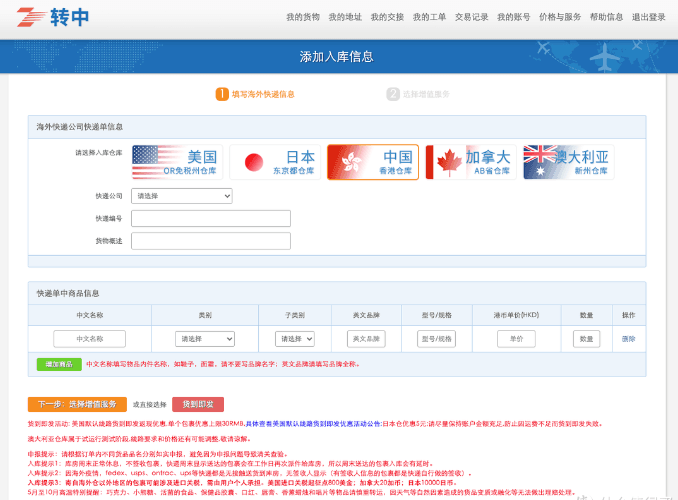The image size is (678, 500).
Task: Open 帮助信息 in the top menu
Action: 606,17
